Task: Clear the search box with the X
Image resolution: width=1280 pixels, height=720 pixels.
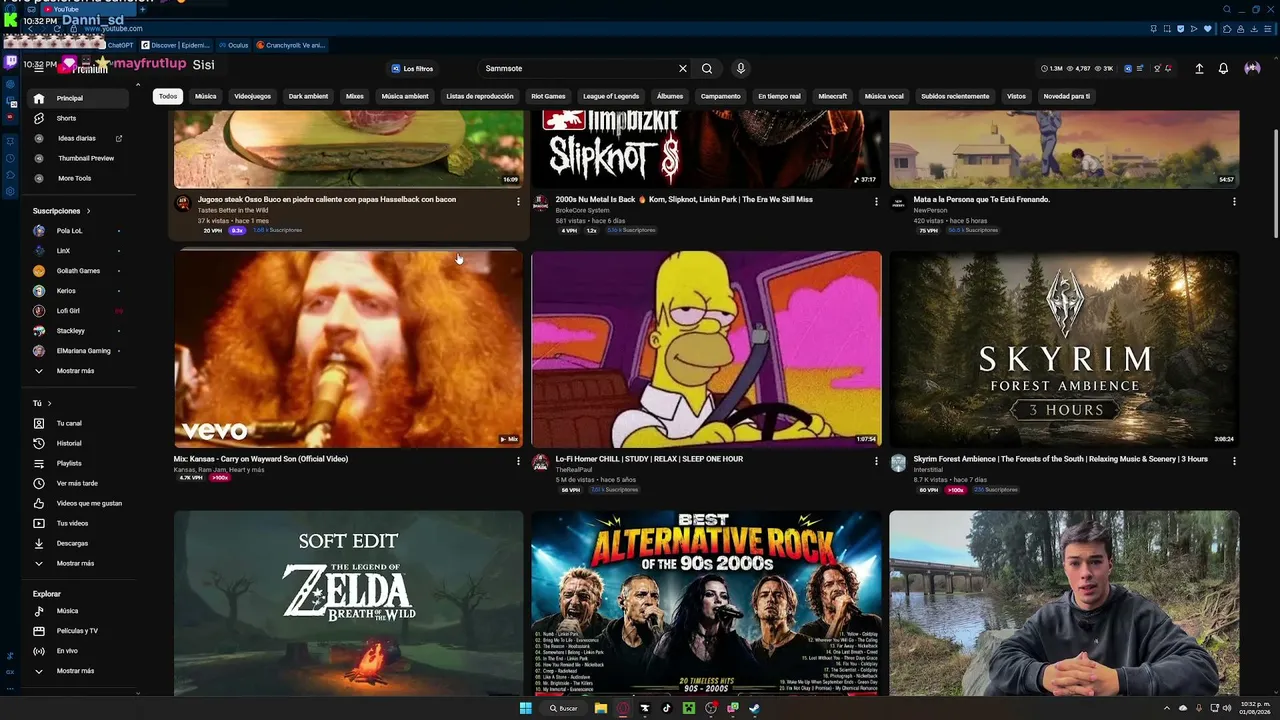Action: [x=683, y=69]
